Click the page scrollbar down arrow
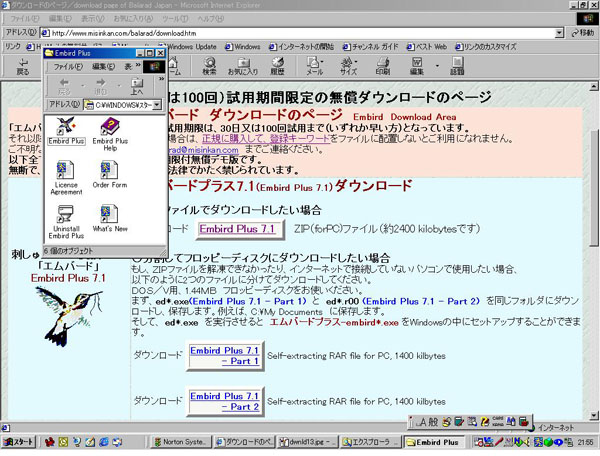 [593, 415]
